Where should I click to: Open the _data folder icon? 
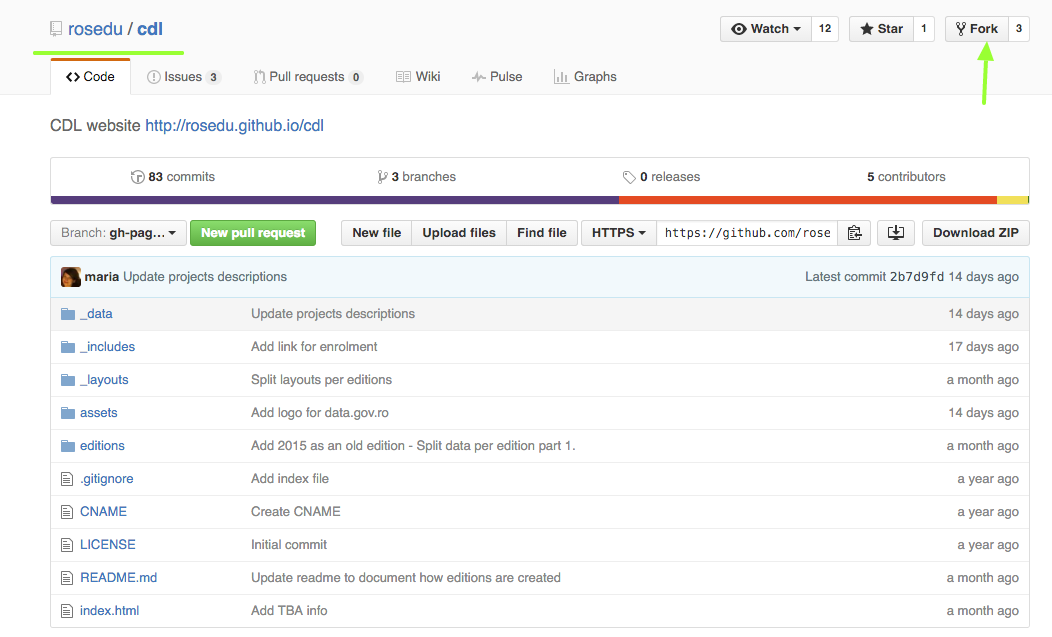click(x=68, y=314)
